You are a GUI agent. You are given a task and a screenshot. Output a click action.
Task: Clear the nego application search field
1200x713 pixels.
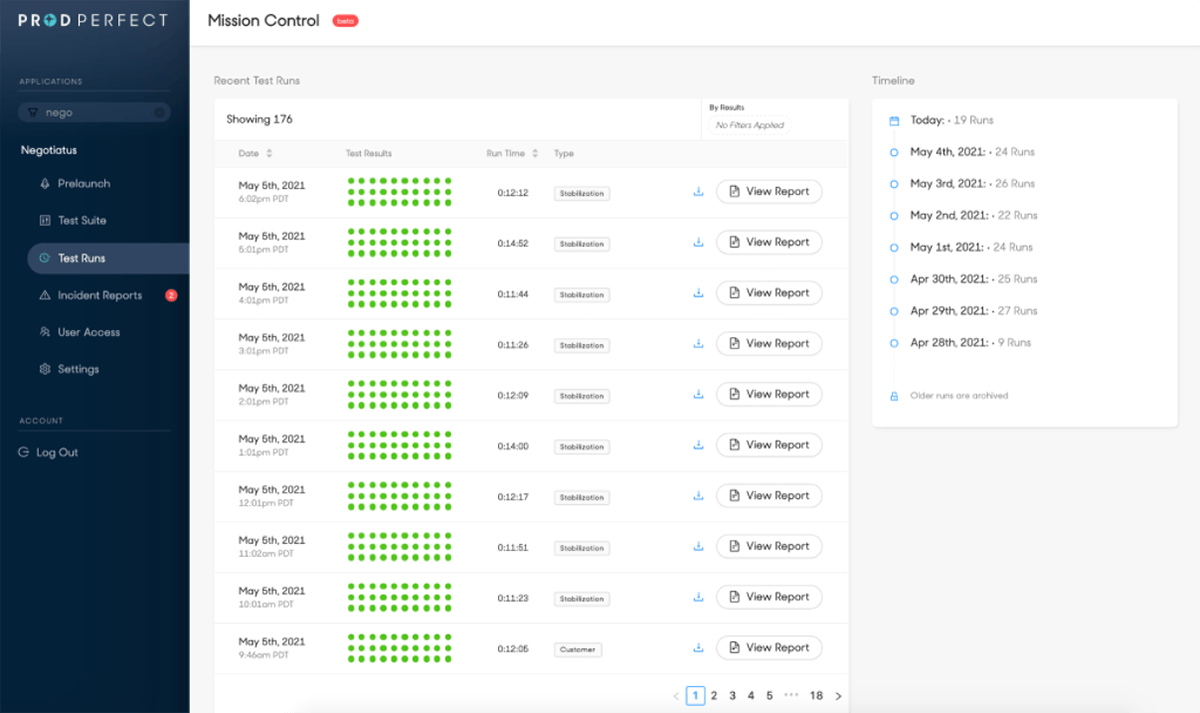click(160, 113)
